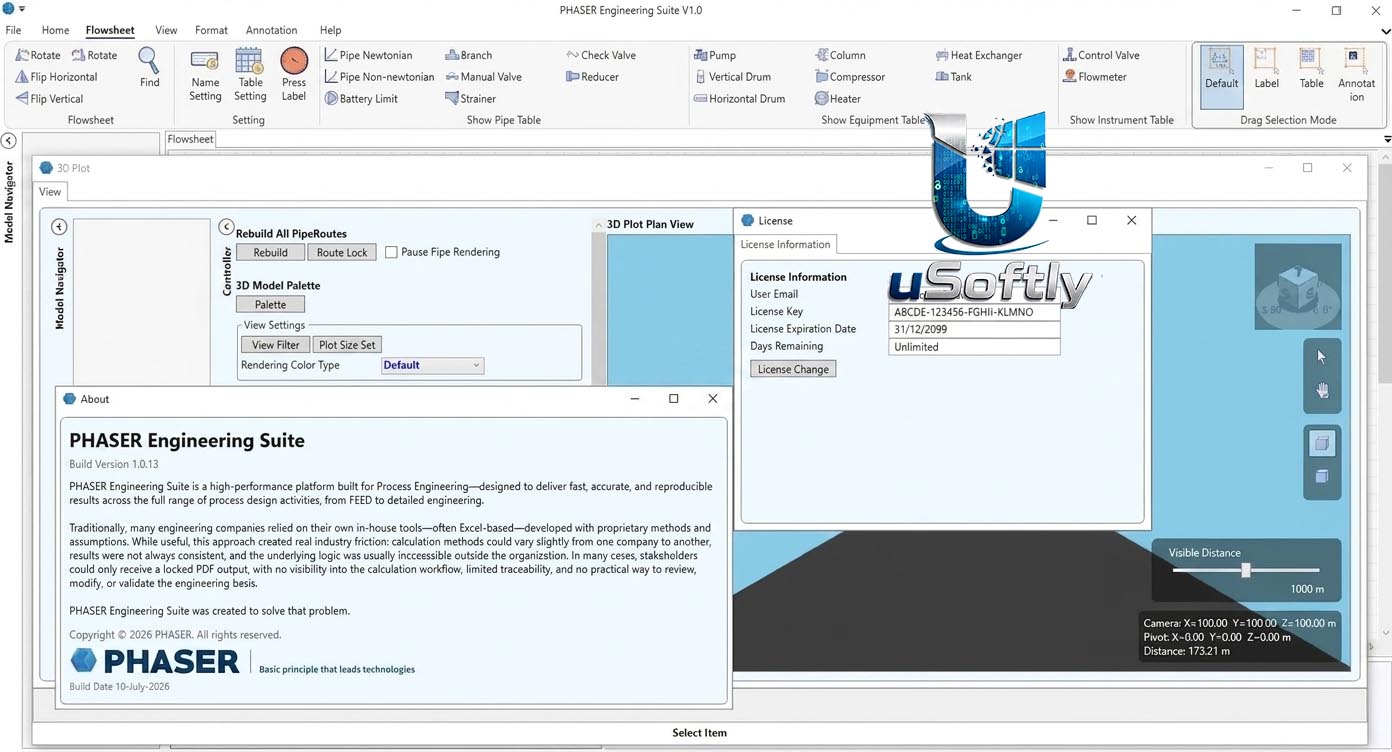Show the Horizontal Drum table
The width and height of the screenshot is (1392, 752).
(739, 99)
